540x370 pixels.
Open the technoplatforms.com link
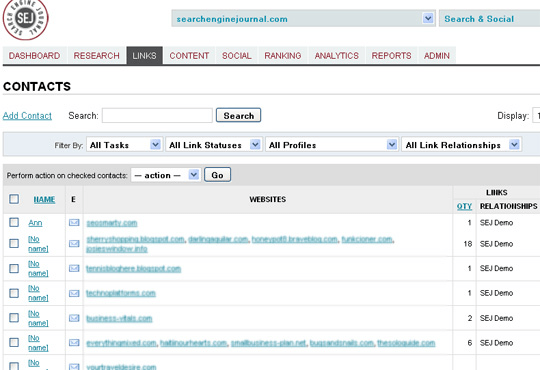(121, 293)
